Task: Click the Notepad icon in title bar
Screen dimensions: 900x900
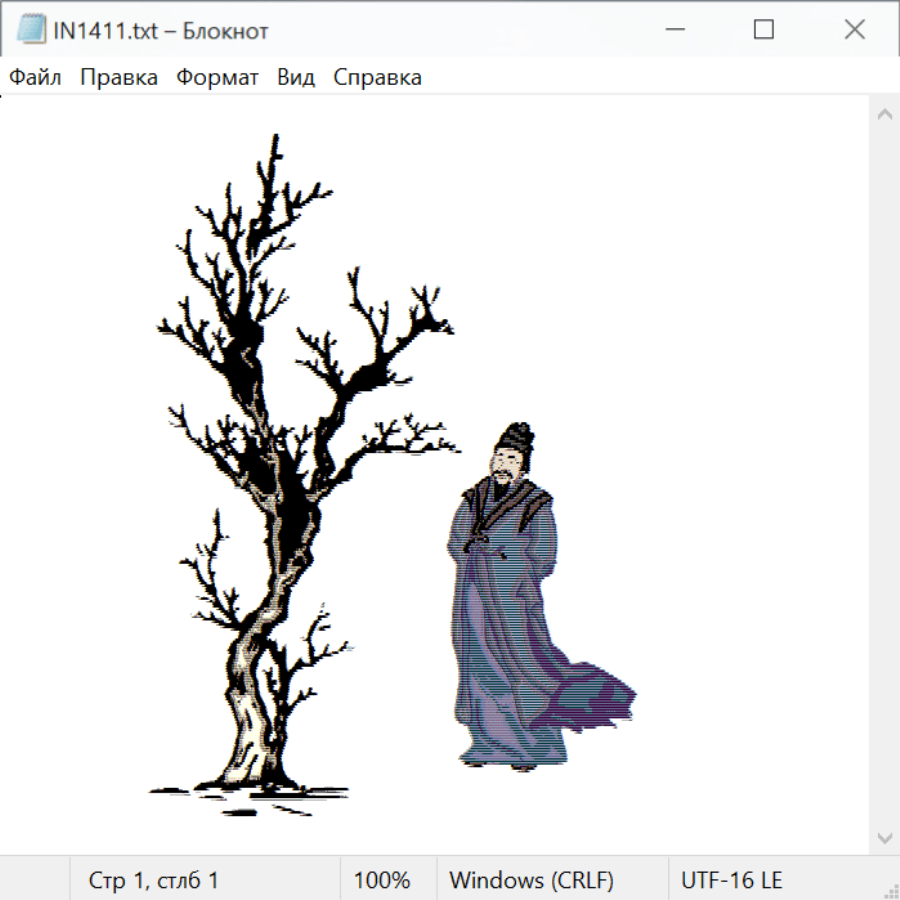Action: pyautogui.click(x=31, y=30)
